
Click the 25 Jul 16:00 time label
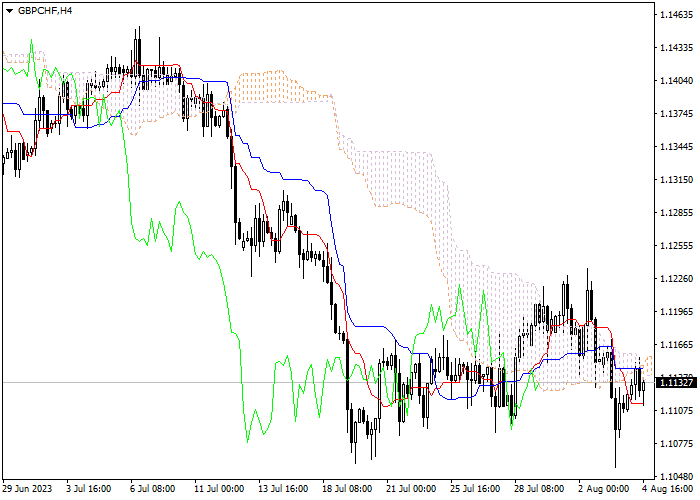(x=475, y=489)
